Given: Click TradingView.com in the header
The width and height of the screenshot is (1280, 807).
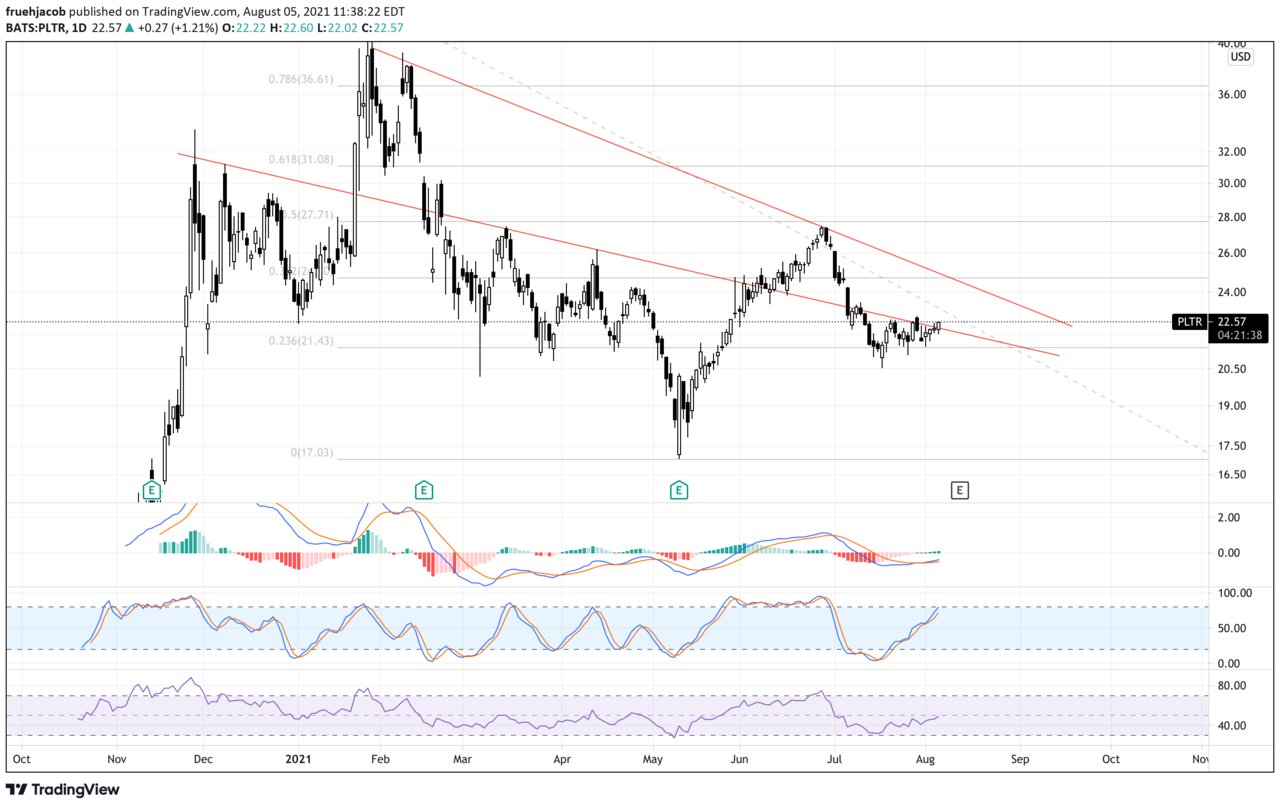Looking at the screenshot, I should (191, 11).
